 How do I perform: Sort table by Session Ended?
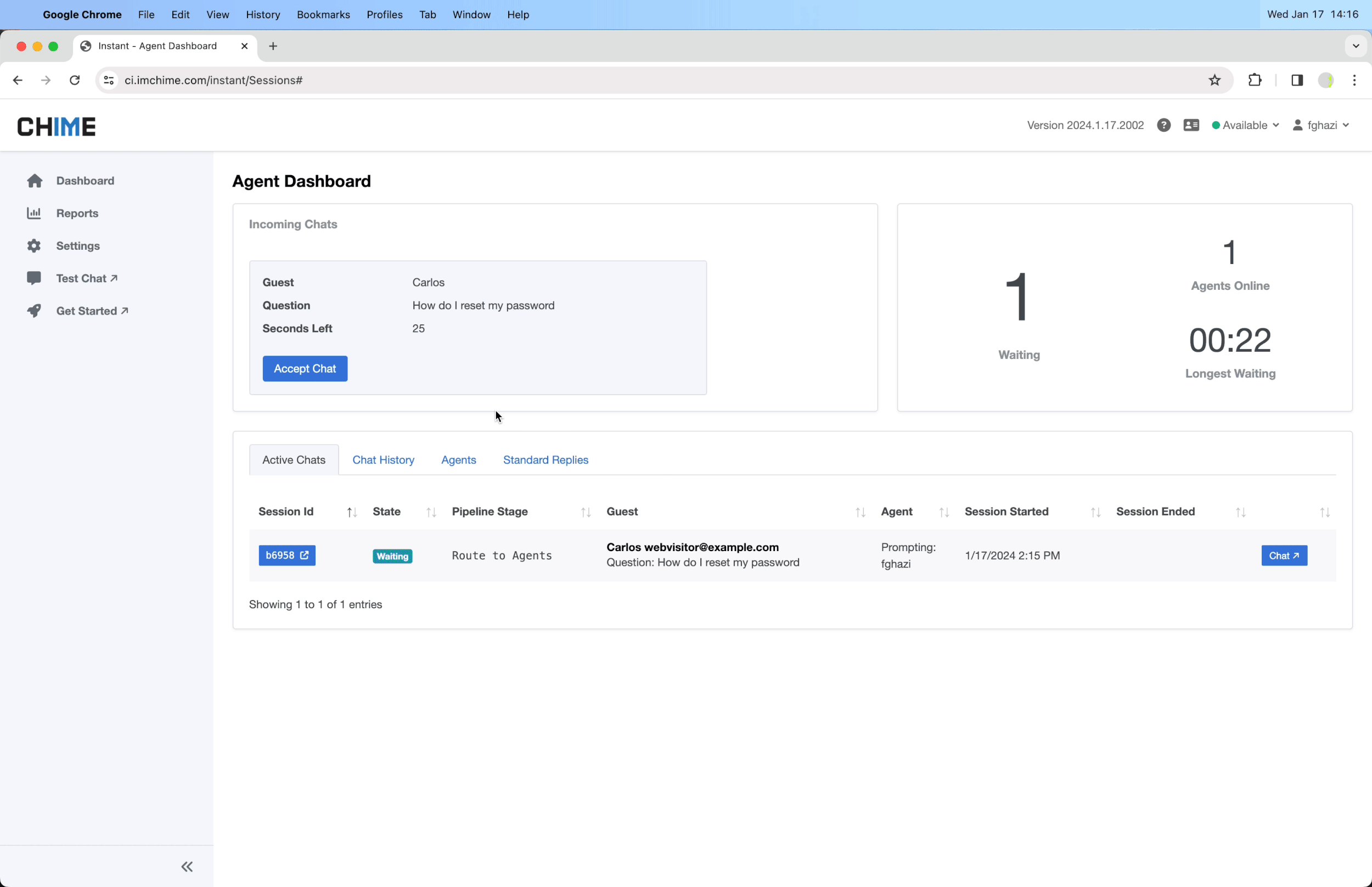(1240, 512)
